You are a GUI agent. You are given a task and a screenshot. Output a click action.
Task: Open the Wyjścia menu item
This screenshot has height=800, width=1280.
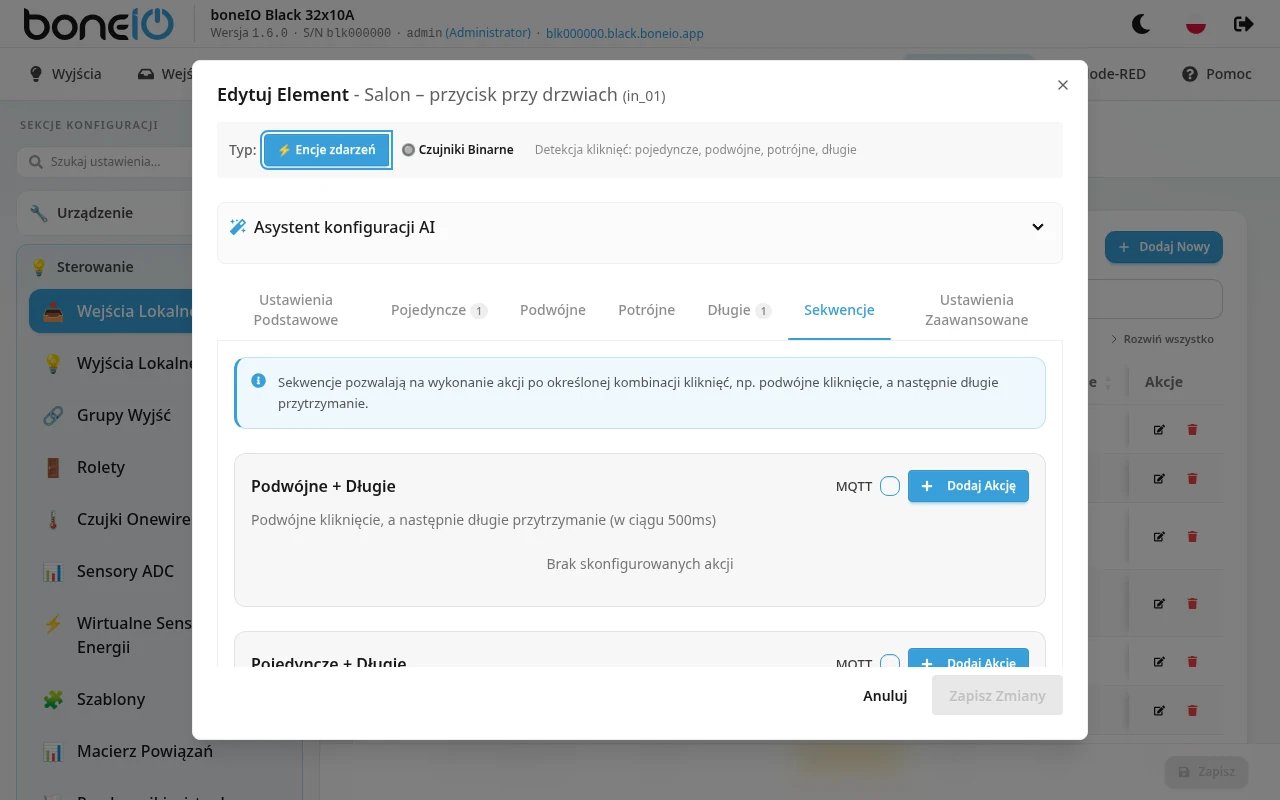pos(66,74)
